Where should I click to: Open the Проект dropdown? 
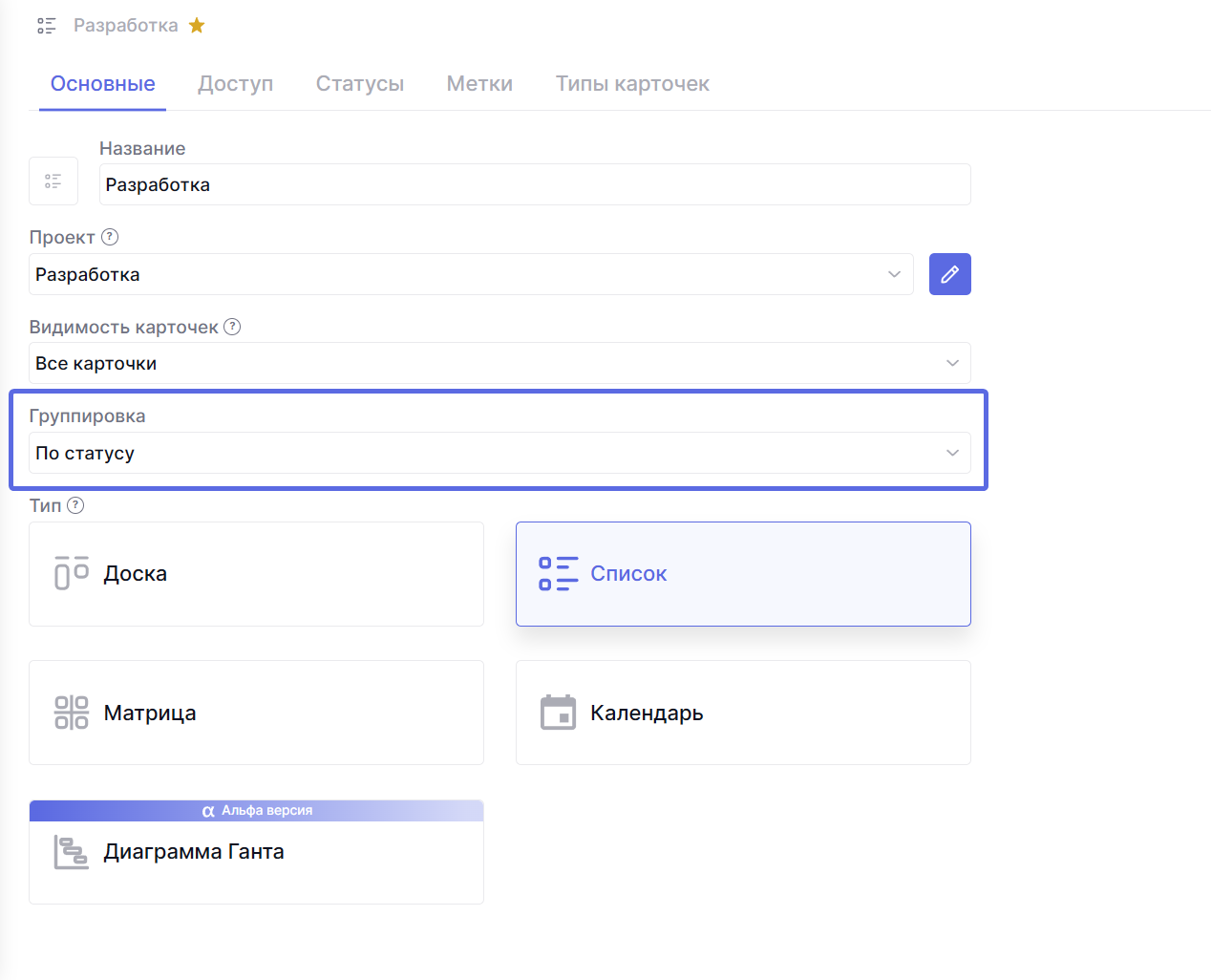click(471, 274)
